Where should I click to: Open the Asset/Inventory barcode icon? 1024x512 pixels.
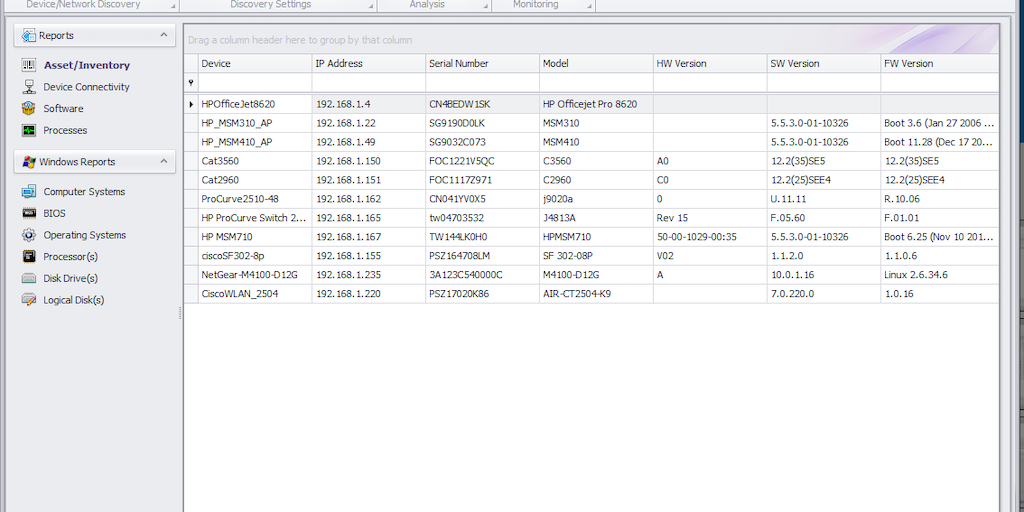pyautogui.click(x=29, y=65)
